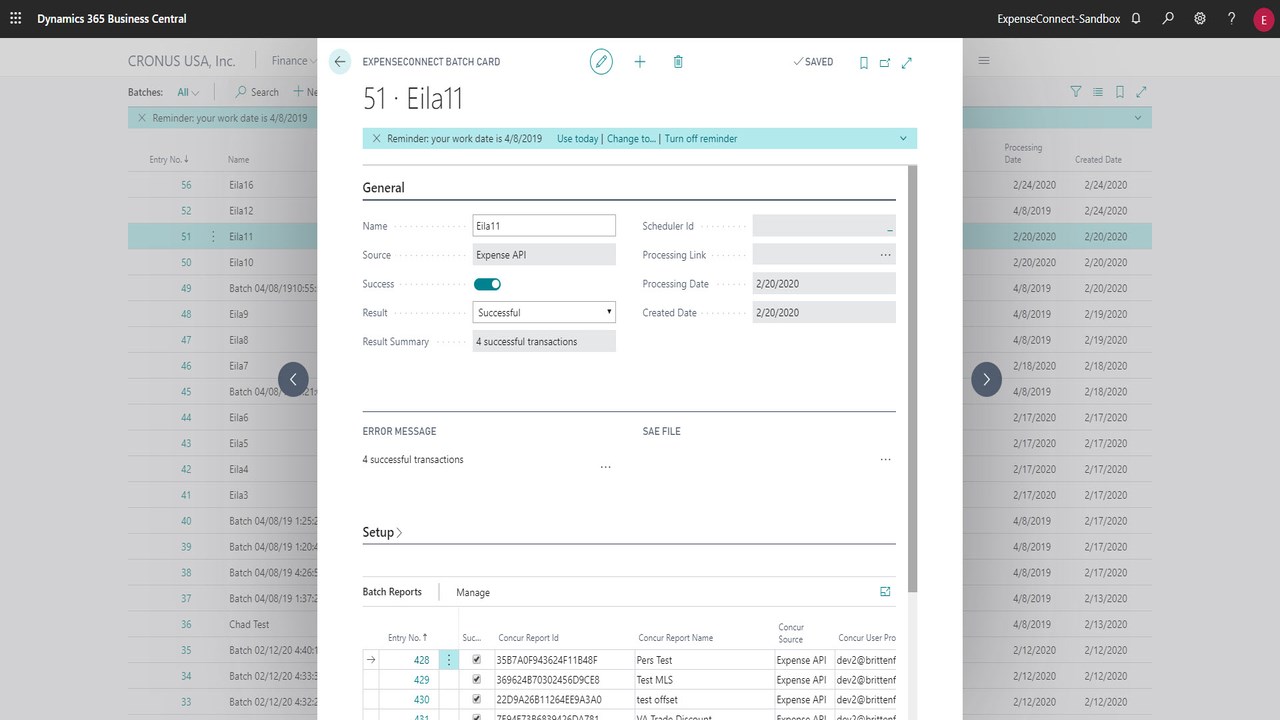Dismiss the work date reminder in the card
The image size is (1280, 720).
(x=376, y=139)
